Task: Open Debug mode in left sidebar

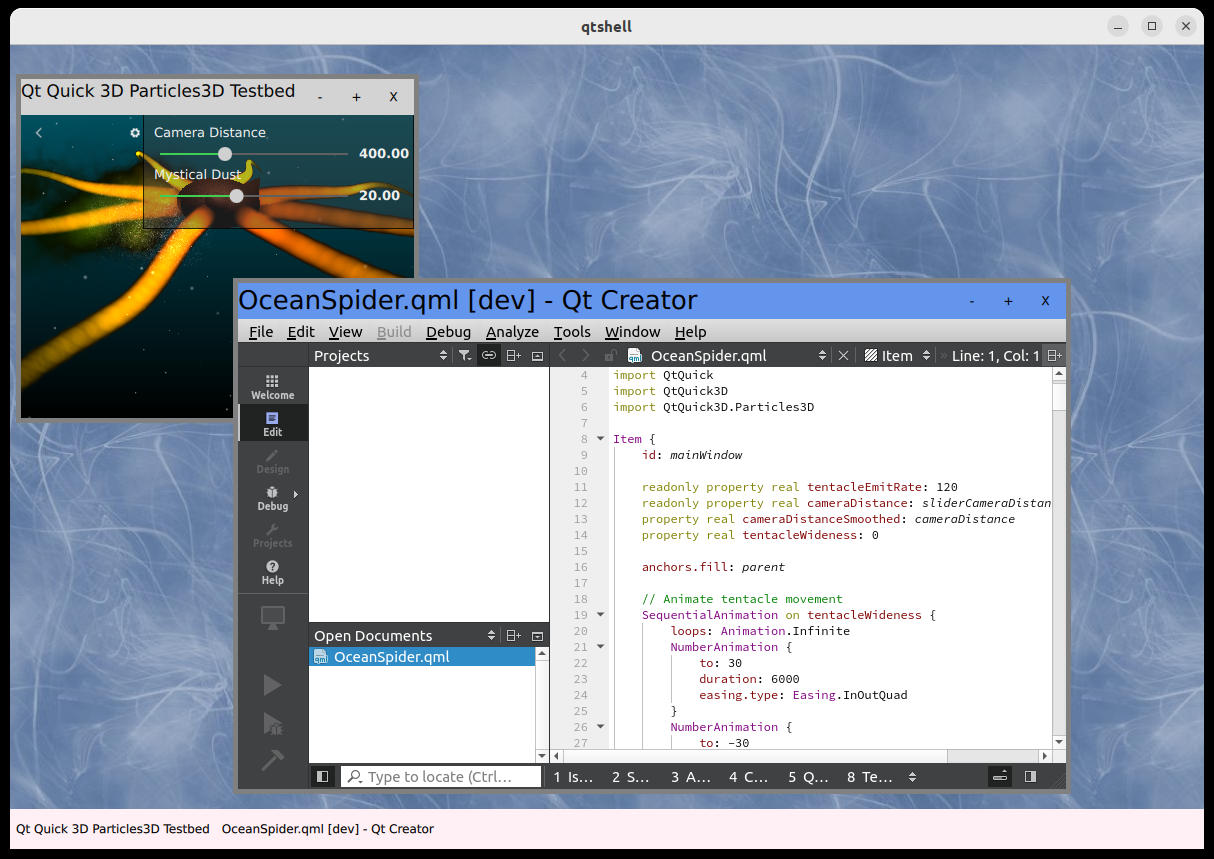Action: 272,497
